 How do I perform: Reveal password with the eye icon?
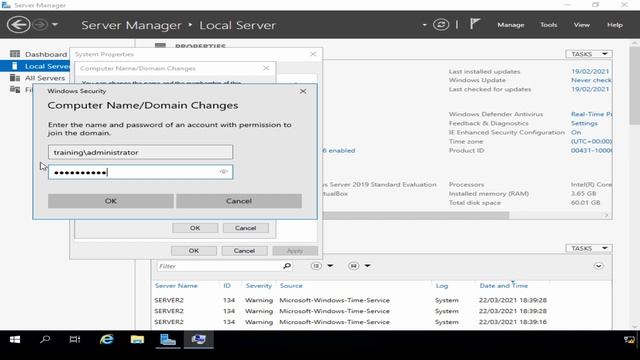[224, 172]
